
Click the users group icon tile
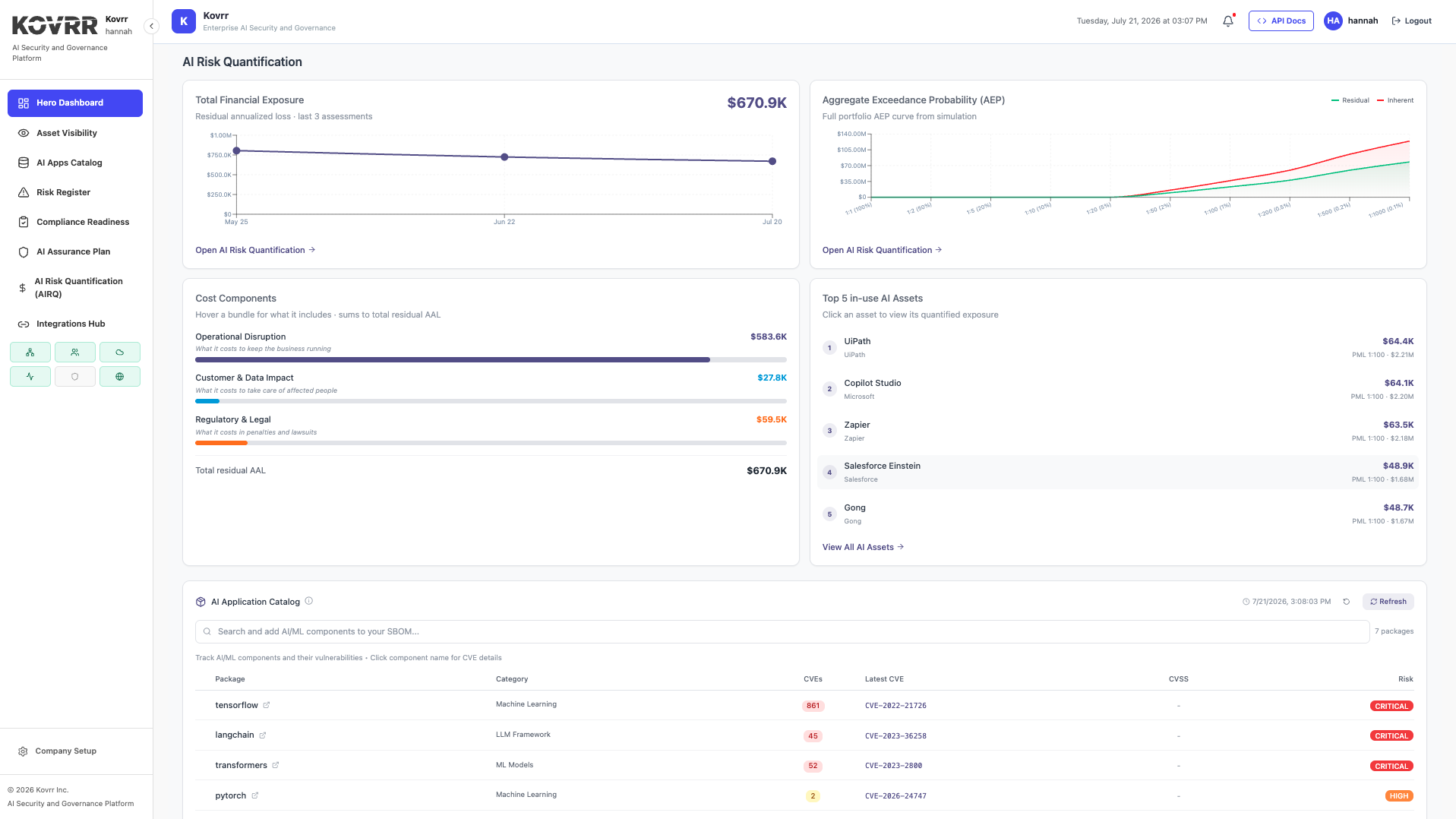pos(75,353)
